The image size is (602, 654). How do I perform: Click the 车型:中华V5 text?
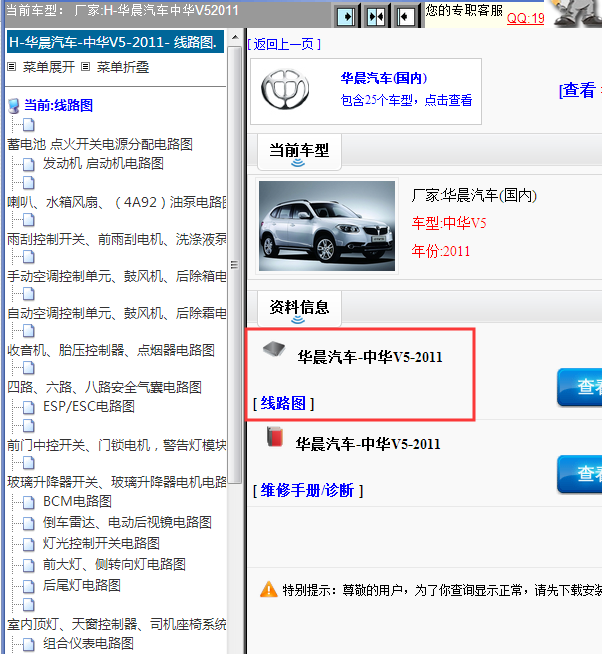point(449,223)
